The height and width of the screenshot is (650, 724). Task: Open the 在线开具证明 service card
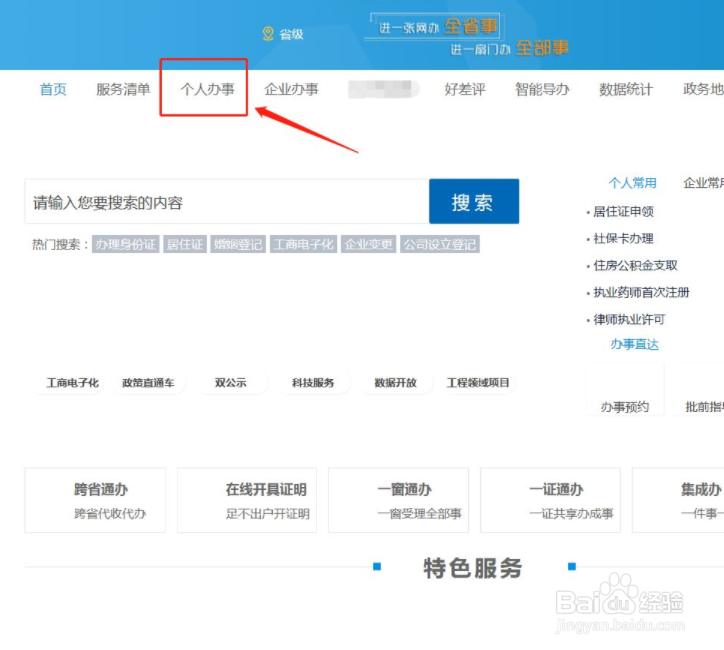tap(247, 500)
